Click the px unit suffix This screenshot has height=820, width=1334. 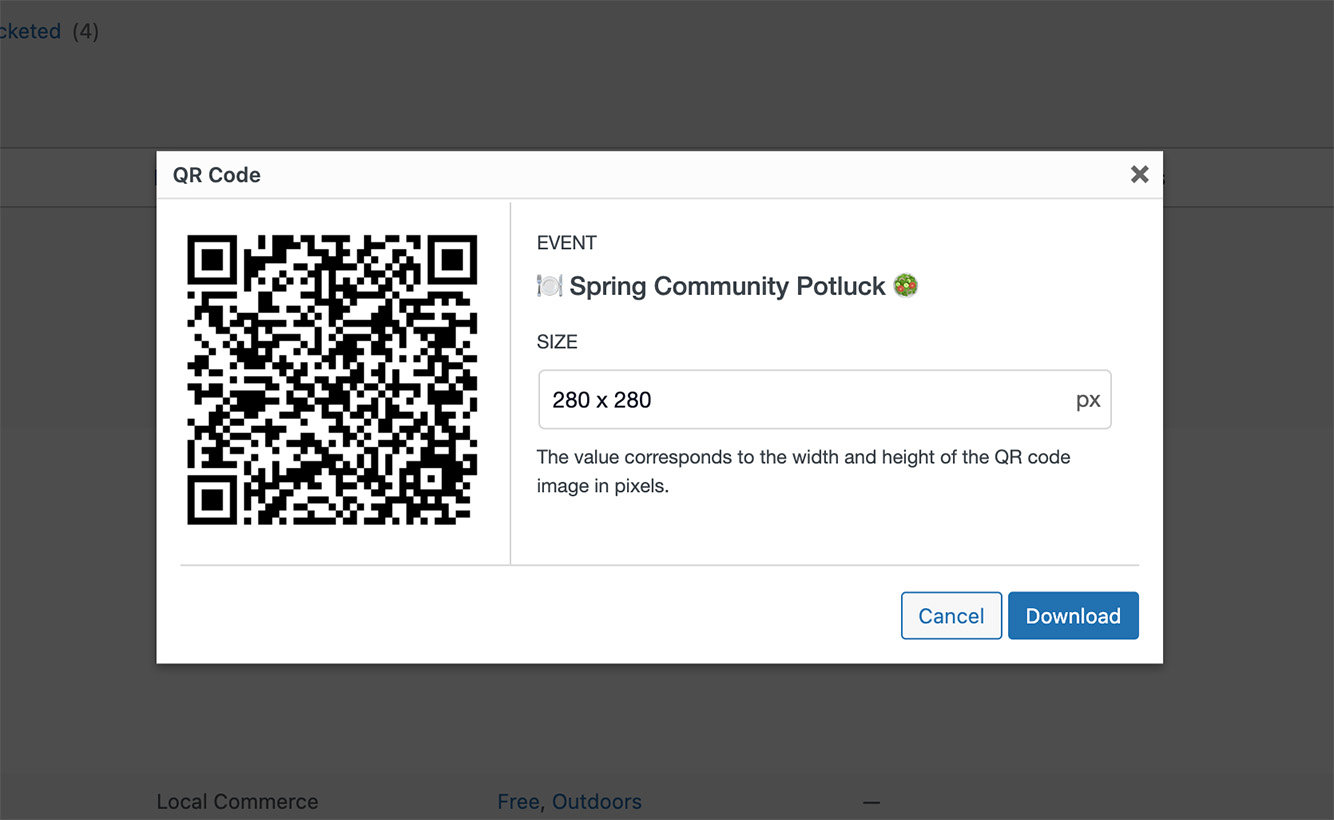coord(1088,400)
